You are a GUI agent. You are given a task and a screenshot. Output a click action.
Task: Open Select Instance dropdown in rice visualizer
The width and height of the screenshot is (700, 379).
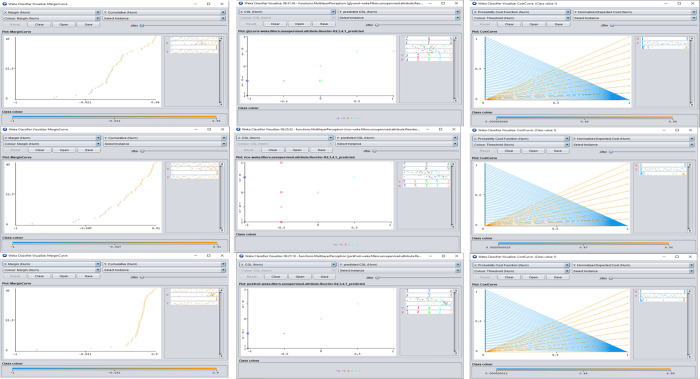pyautogui.click(x=396, y=144)
